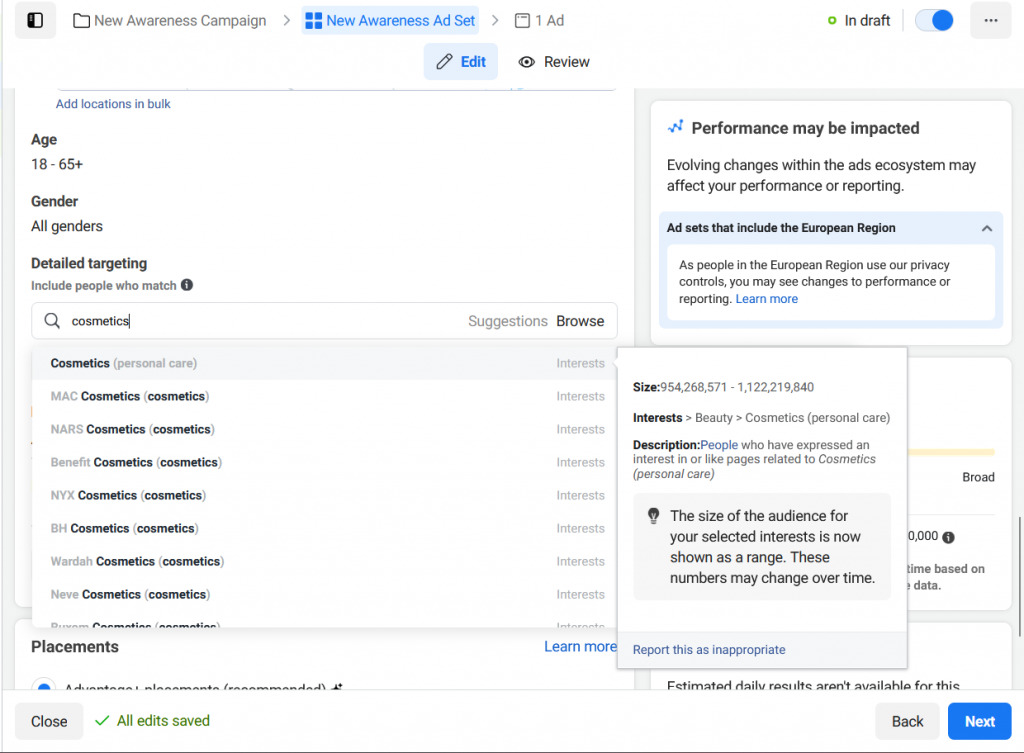Toggle the ad set on/off switch

tap(934, 20)
